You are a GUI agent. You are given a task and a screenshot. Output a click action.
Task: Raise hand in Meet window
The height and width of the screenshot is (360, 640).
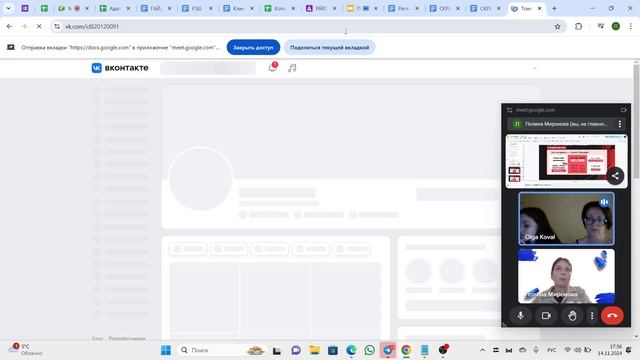click(x=572, y=316)
